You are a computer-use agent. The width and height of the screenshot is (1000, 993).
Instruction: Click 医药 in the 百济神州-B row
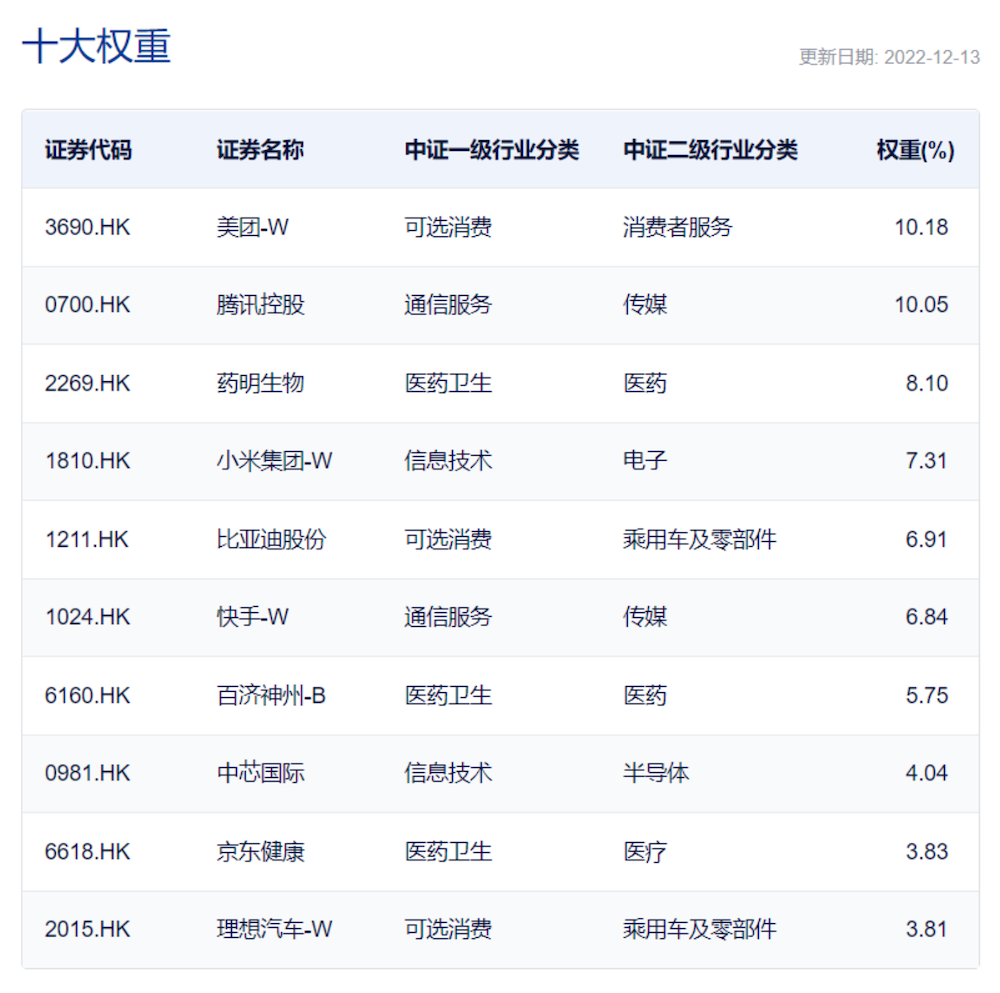point(645,695)
